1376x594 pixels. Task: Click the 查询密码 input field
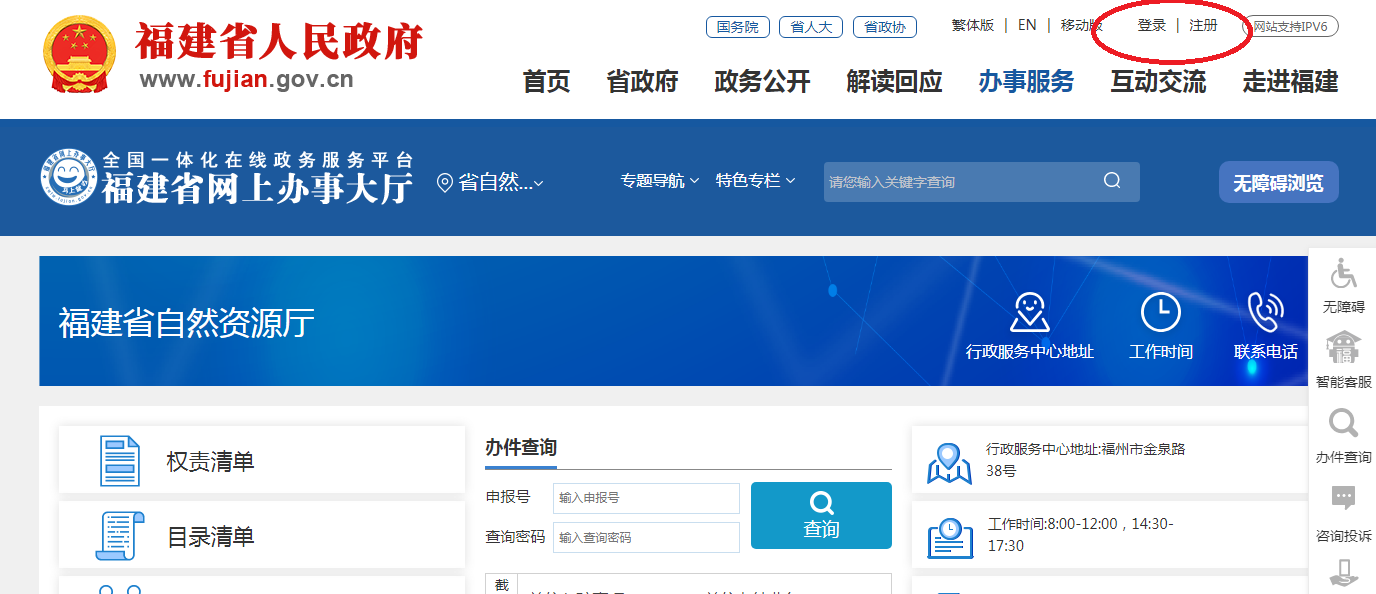[646, 537]
